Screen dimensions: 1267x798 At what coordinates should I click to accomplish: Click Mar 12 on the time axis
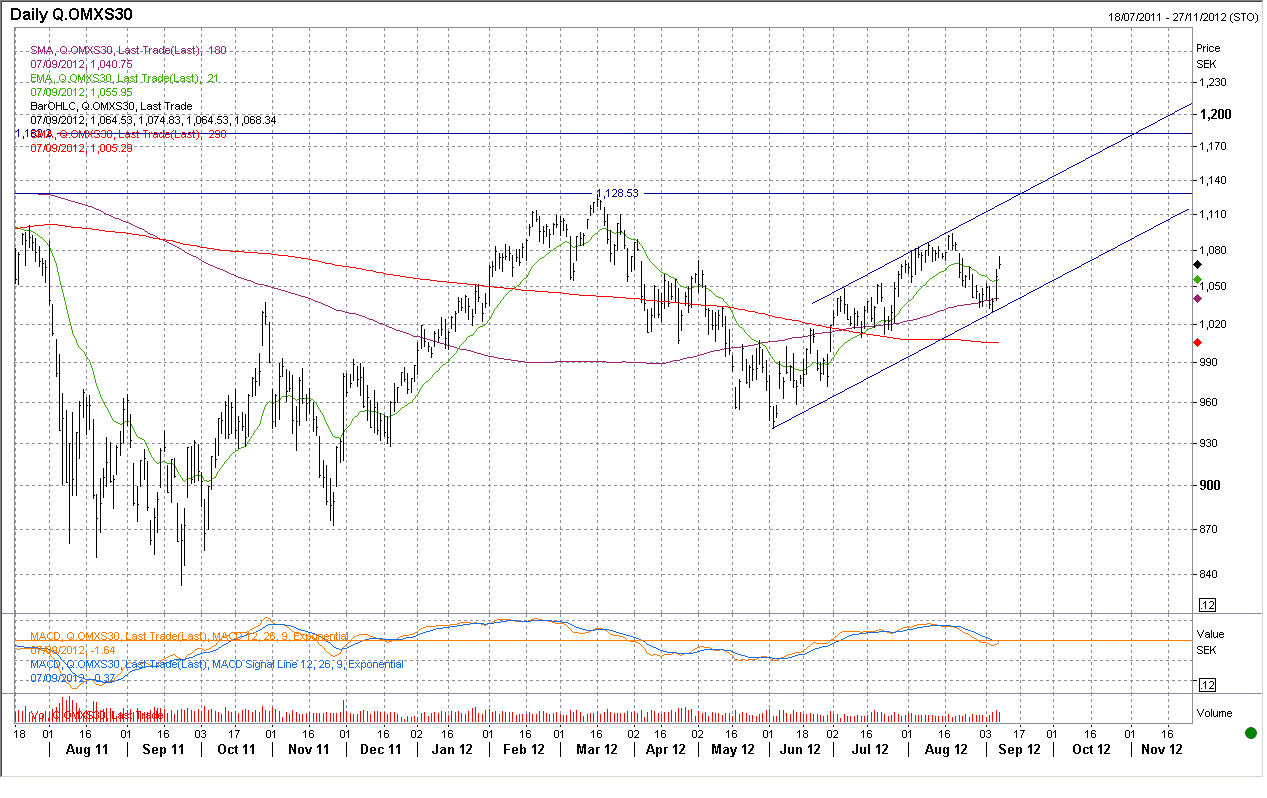593,749
